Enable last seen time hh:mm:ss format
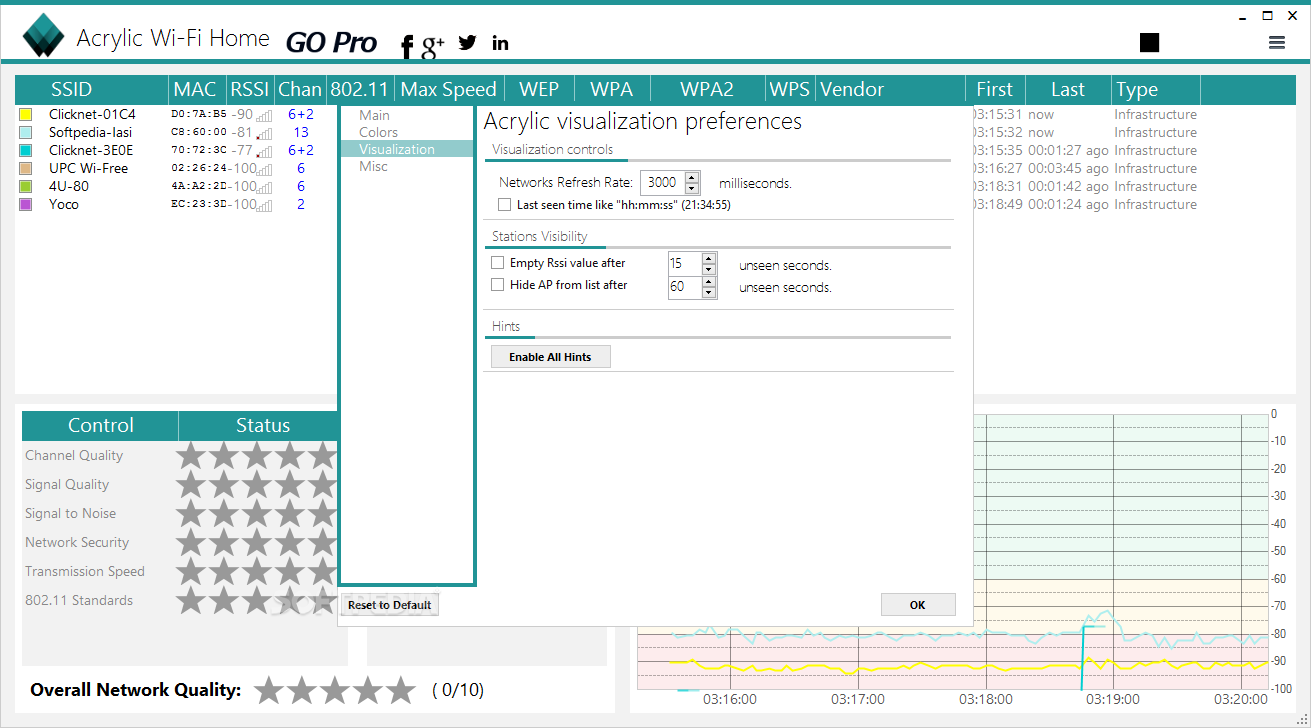The height and width of the screenshot is (728, 1311). coord(505,205)
